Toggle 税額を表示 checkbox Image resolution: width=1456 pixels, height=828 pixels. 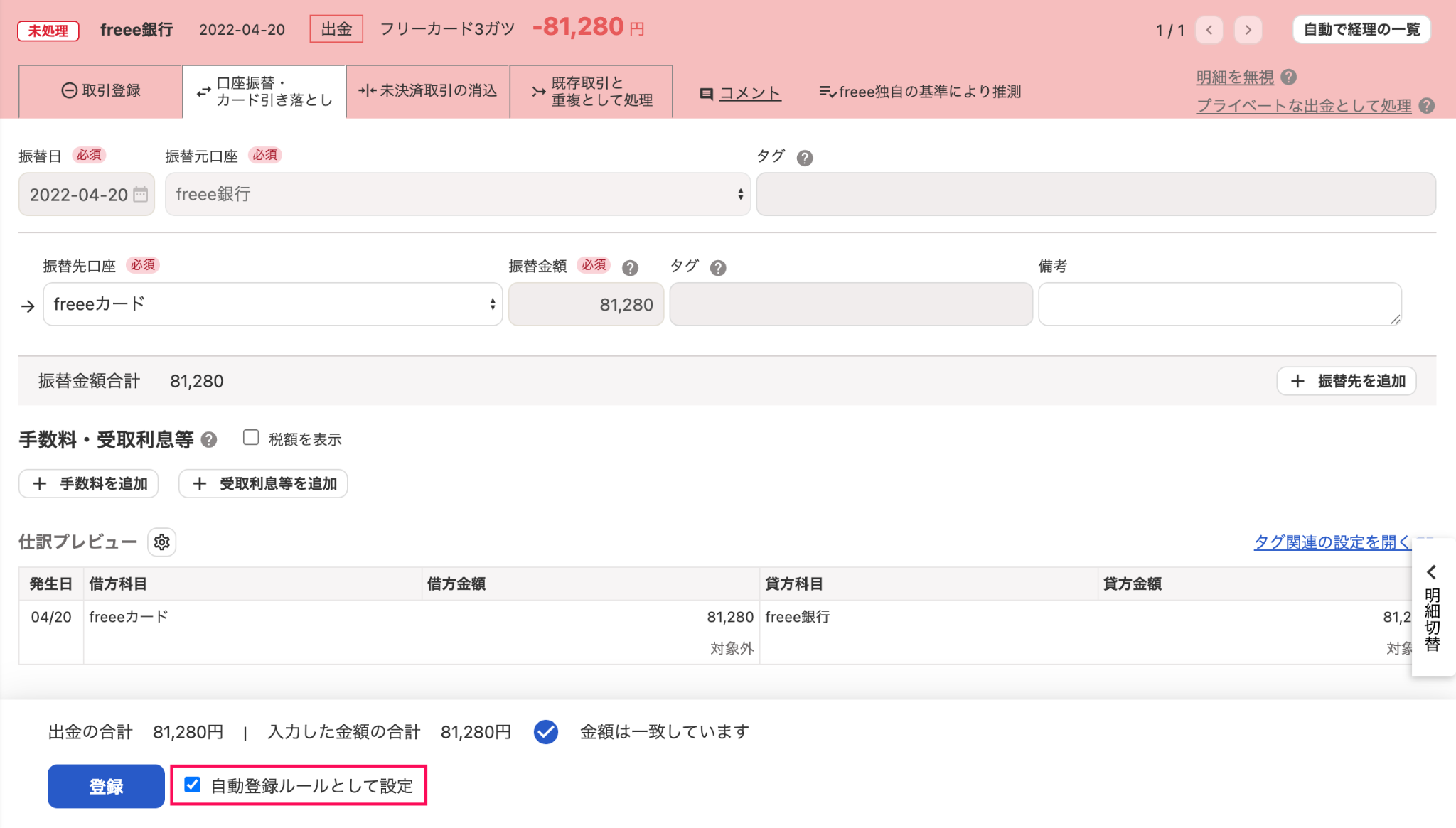click(251, 438)
